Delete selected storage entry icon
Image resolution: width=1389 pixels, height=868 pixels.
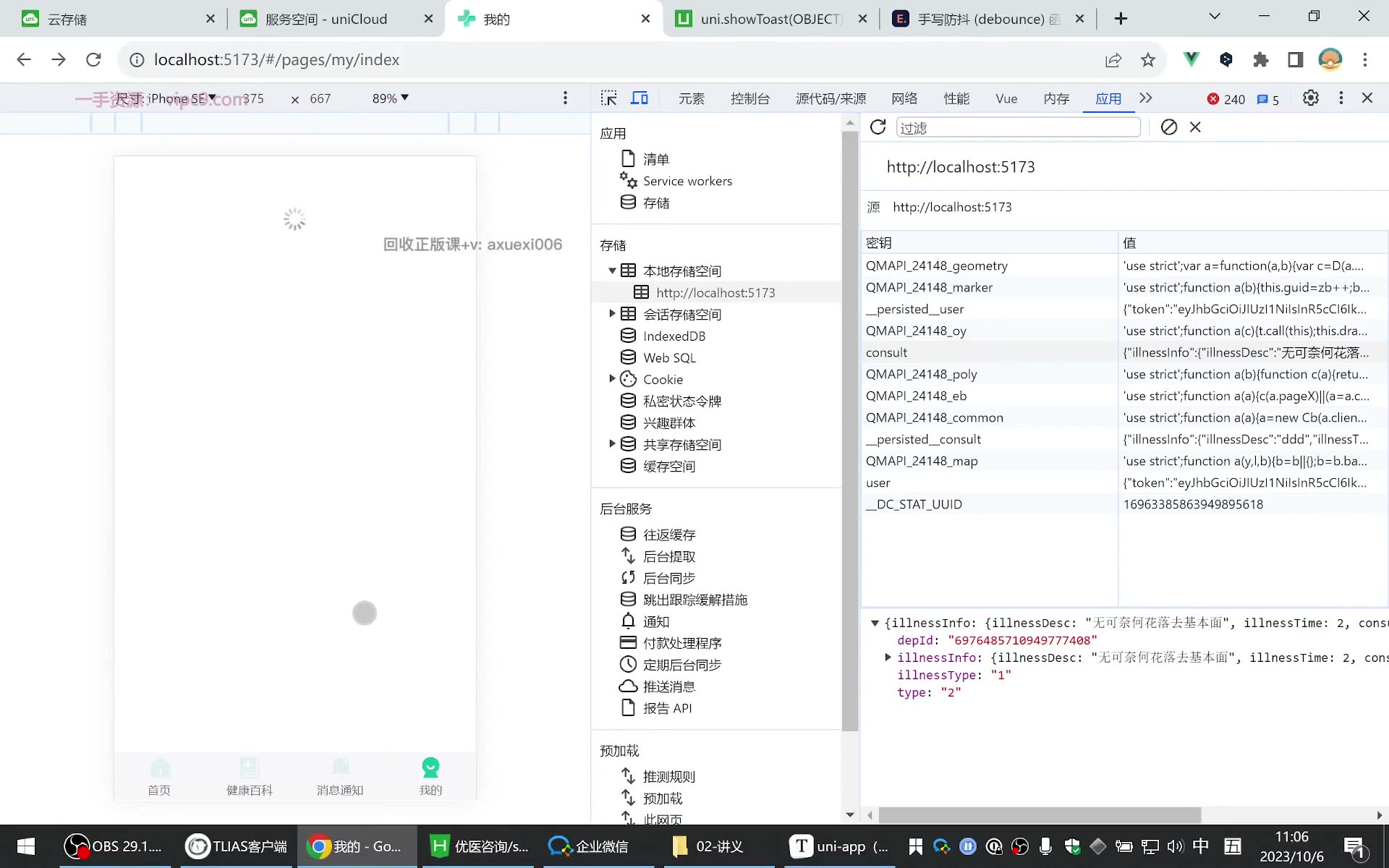[1195, 127]
